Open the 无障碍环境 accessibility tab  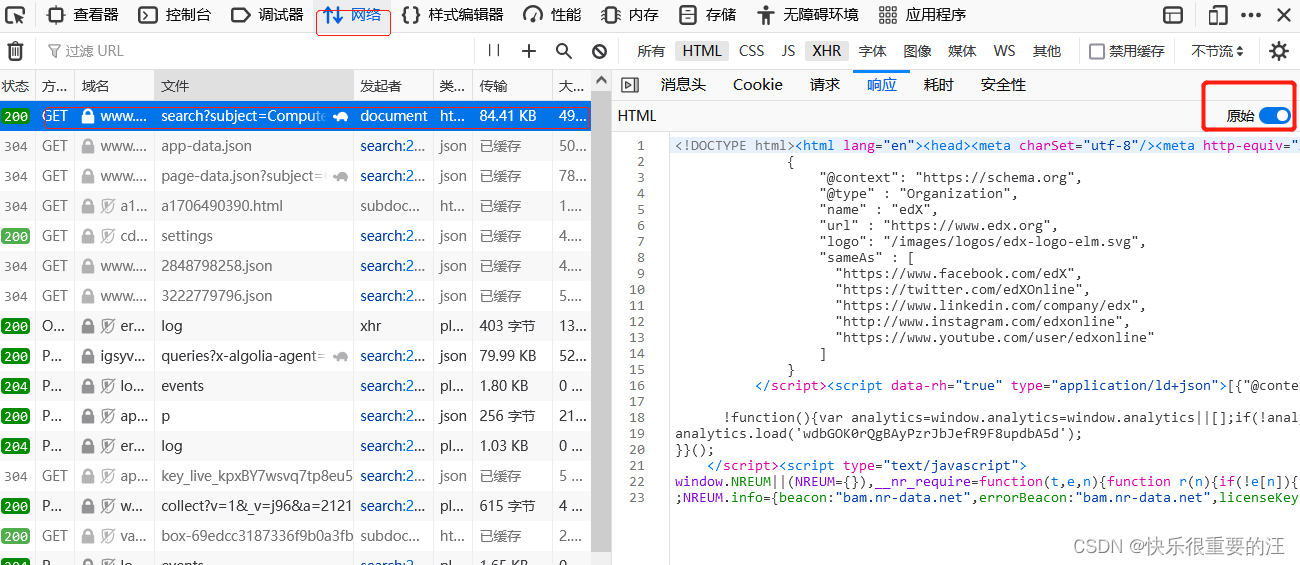807,15
